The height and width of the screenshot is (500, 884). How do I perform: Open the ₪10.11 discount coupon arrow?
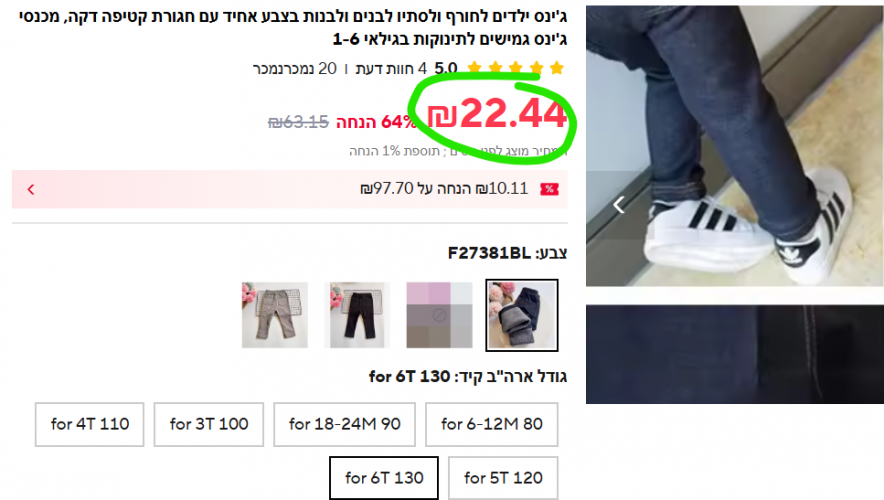click(31, 189)
